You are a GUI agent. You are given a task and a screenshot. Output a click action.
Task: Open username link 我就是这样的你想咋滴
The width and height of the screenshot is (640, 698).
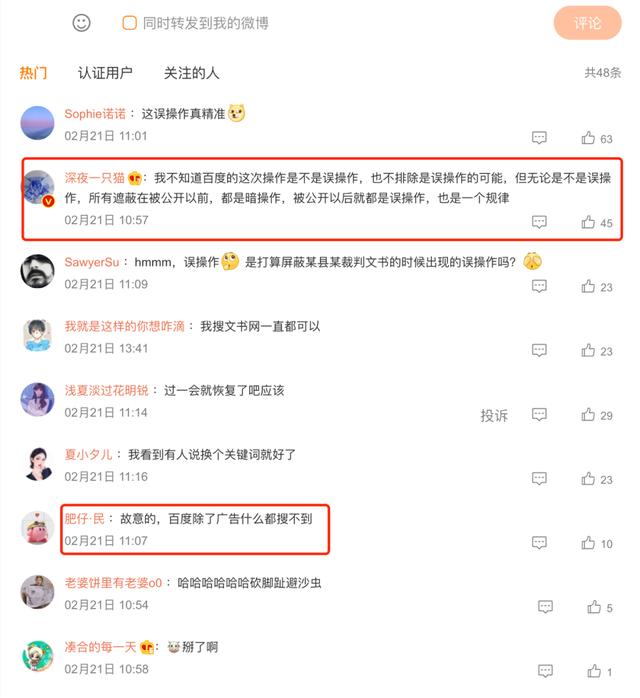click(125, 326)
